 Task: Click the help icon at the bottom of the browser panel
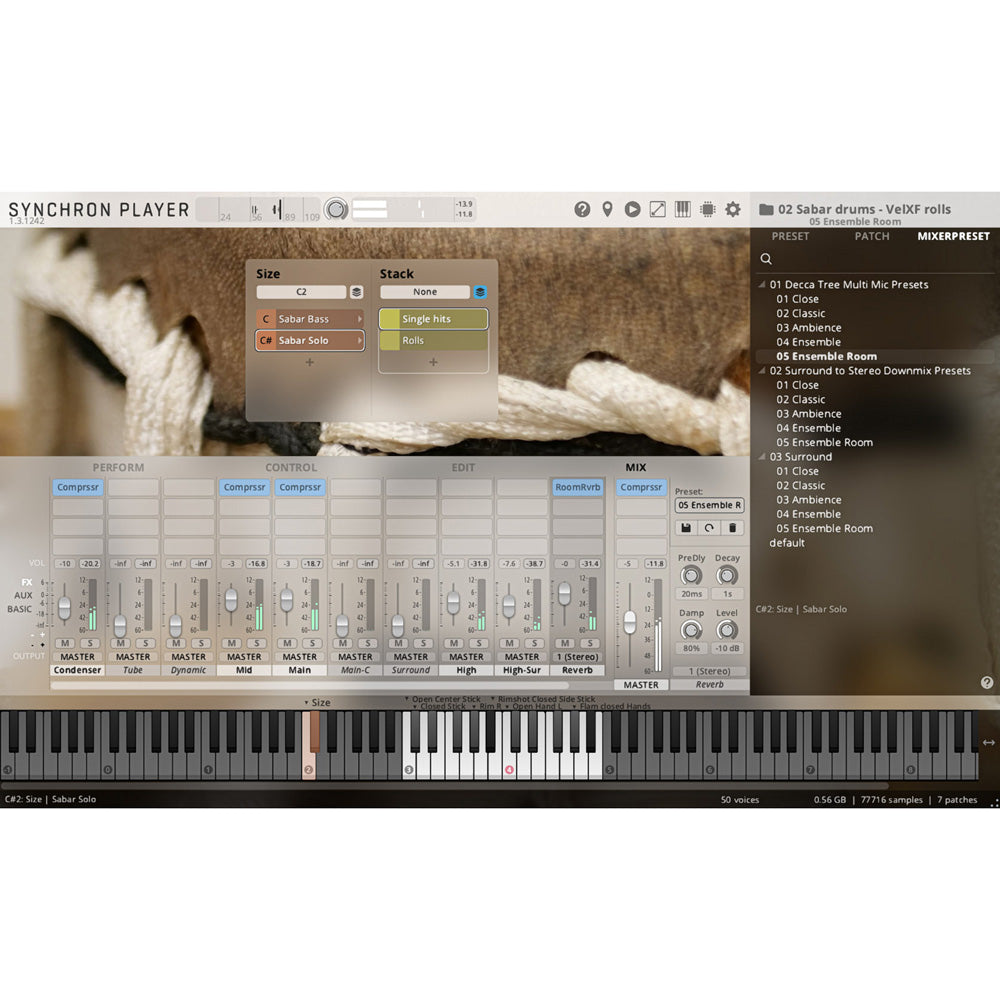(x=987, y=682)
